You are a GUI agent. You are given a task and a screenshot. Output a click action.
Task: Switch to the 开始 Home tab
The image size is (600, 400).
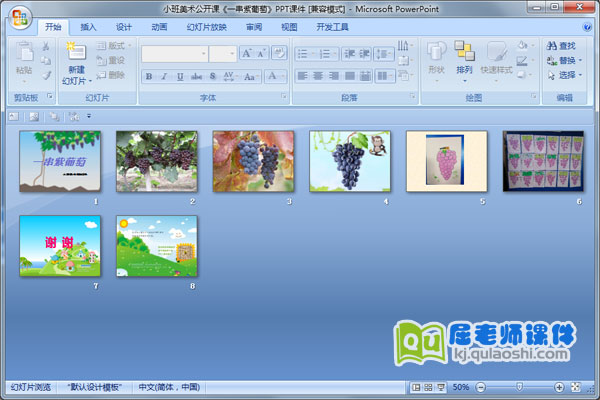[53, 27]
